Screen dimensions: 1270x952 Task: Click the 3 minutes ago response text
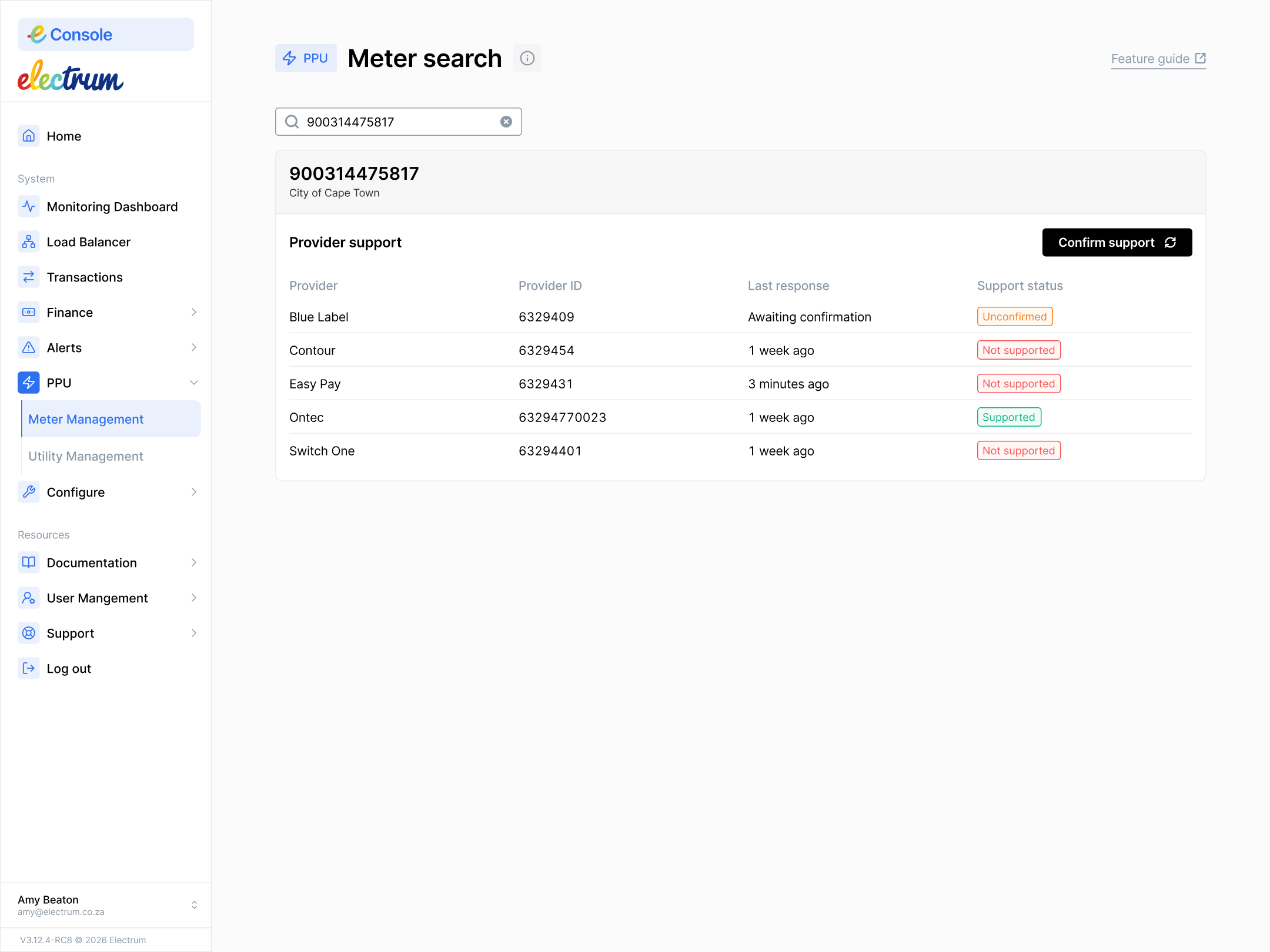coord(788,384)
